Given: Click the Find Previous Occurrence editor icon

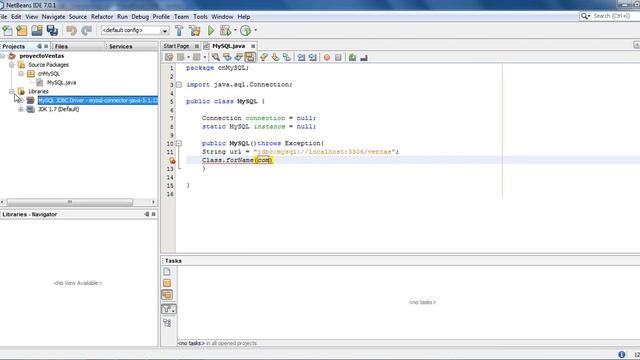Looking at the screenshot, I should click(x=227, y=58).
